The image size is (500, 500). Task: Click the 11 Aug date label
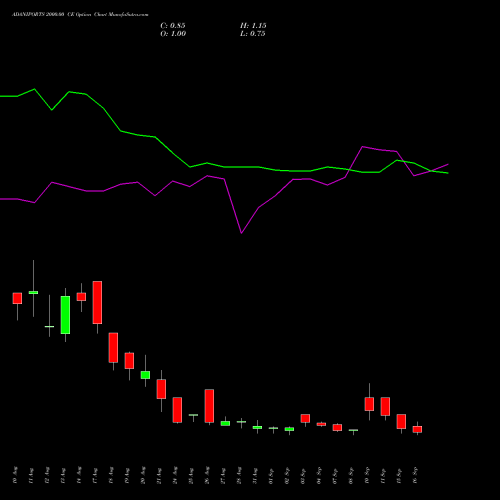tap(31, 475)
